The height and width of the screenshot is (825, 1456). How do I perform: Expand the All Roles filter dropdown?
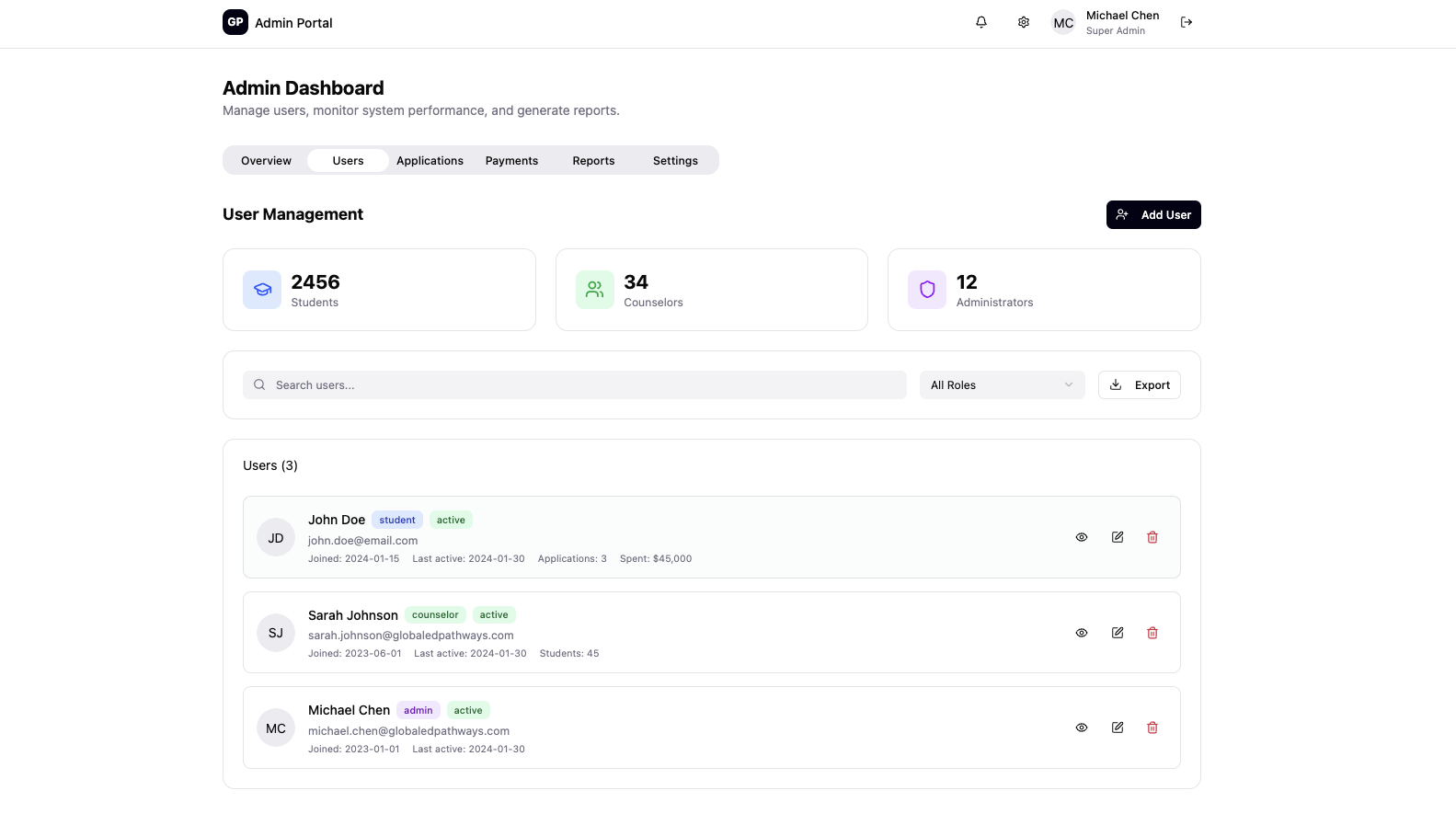tap(1002, 385)
